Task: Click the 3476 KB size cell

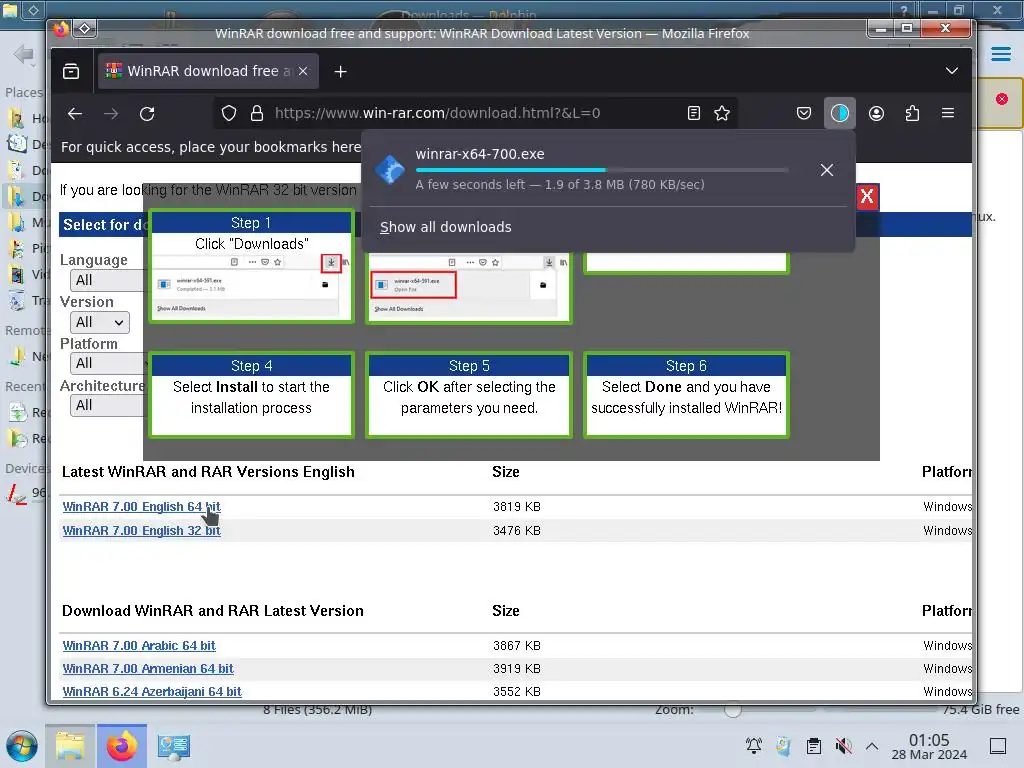Action: point(517,531)
